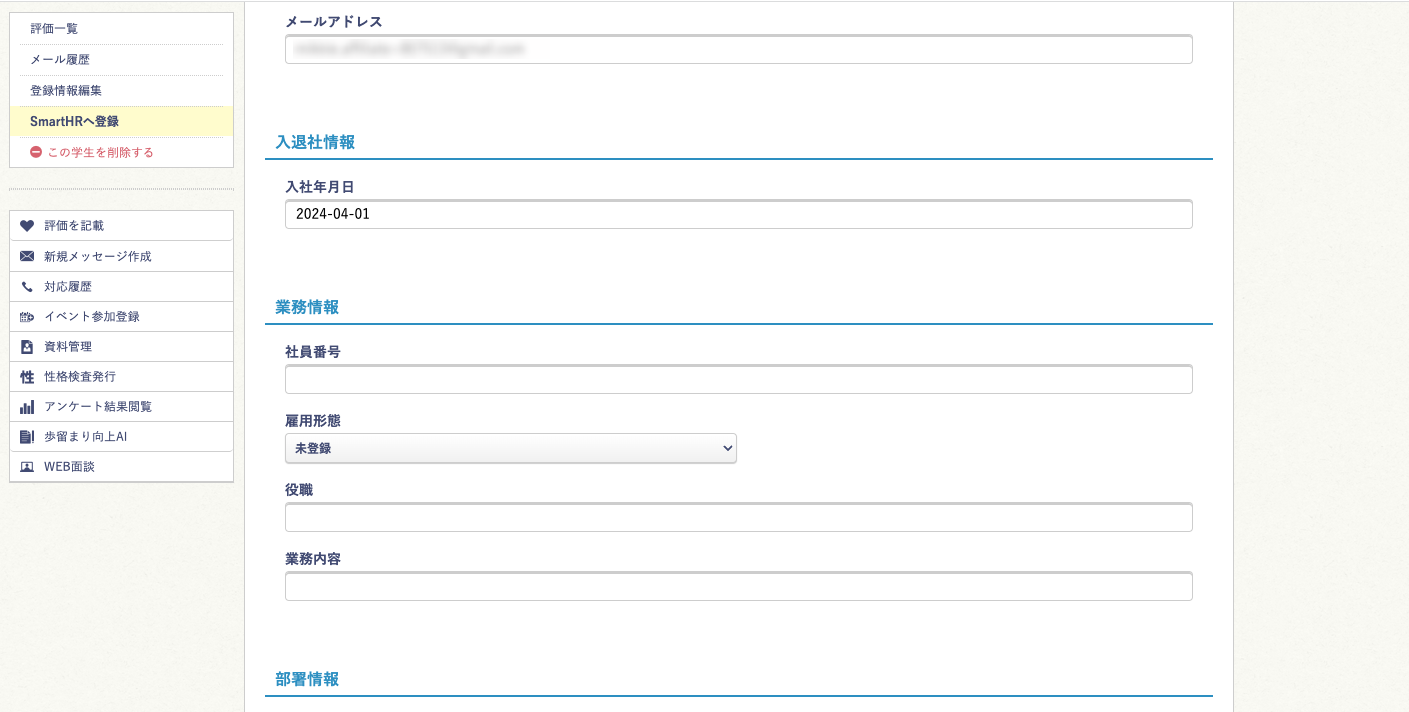
Task: Click into the 社員番号 input field
Action: click(738, 380)
